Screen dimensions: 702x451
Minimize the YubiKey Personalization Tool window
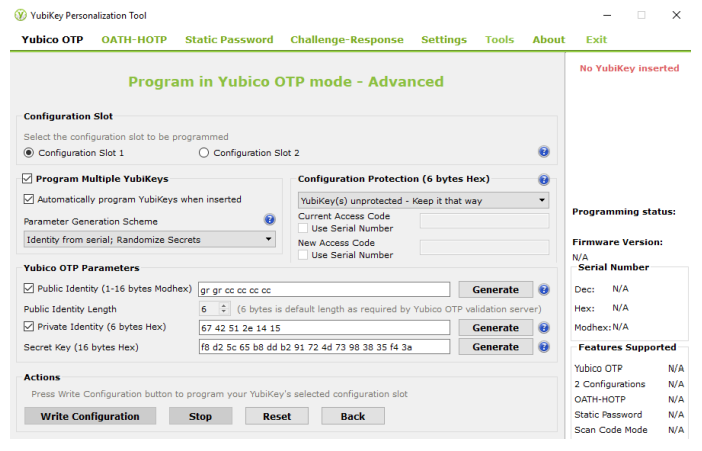point(607,15)
